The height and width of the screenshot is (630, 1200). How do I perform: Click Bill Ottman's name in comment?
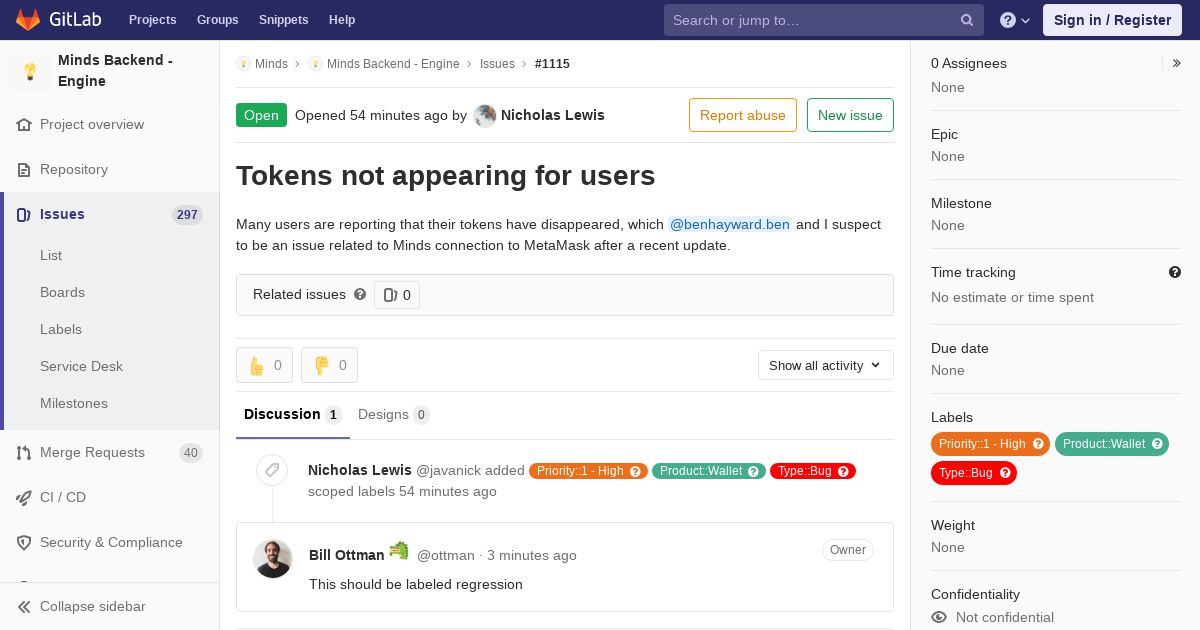[x=347, y=555]
